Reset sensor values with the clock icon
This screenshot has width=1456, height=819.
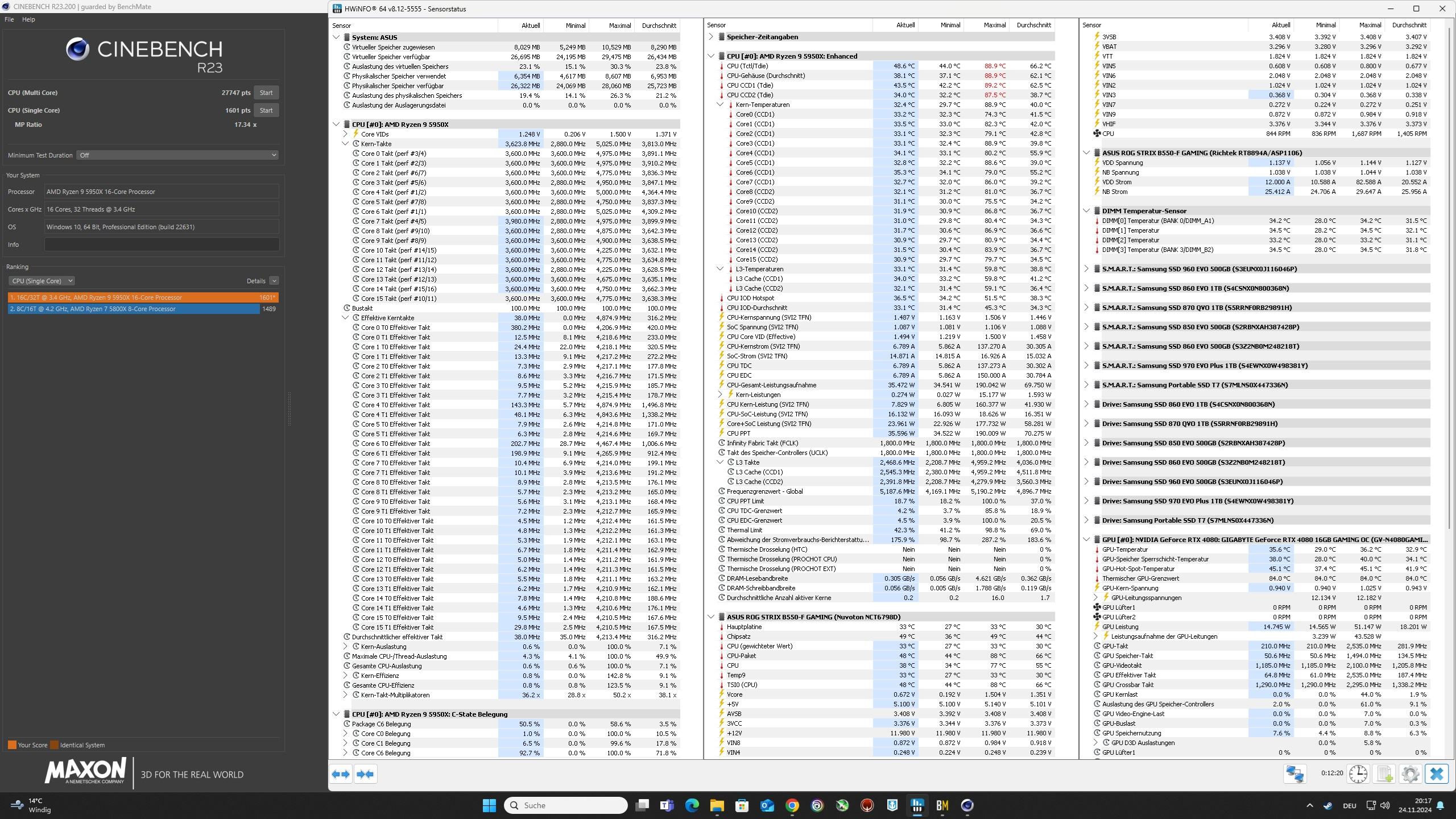(1358, 774)
